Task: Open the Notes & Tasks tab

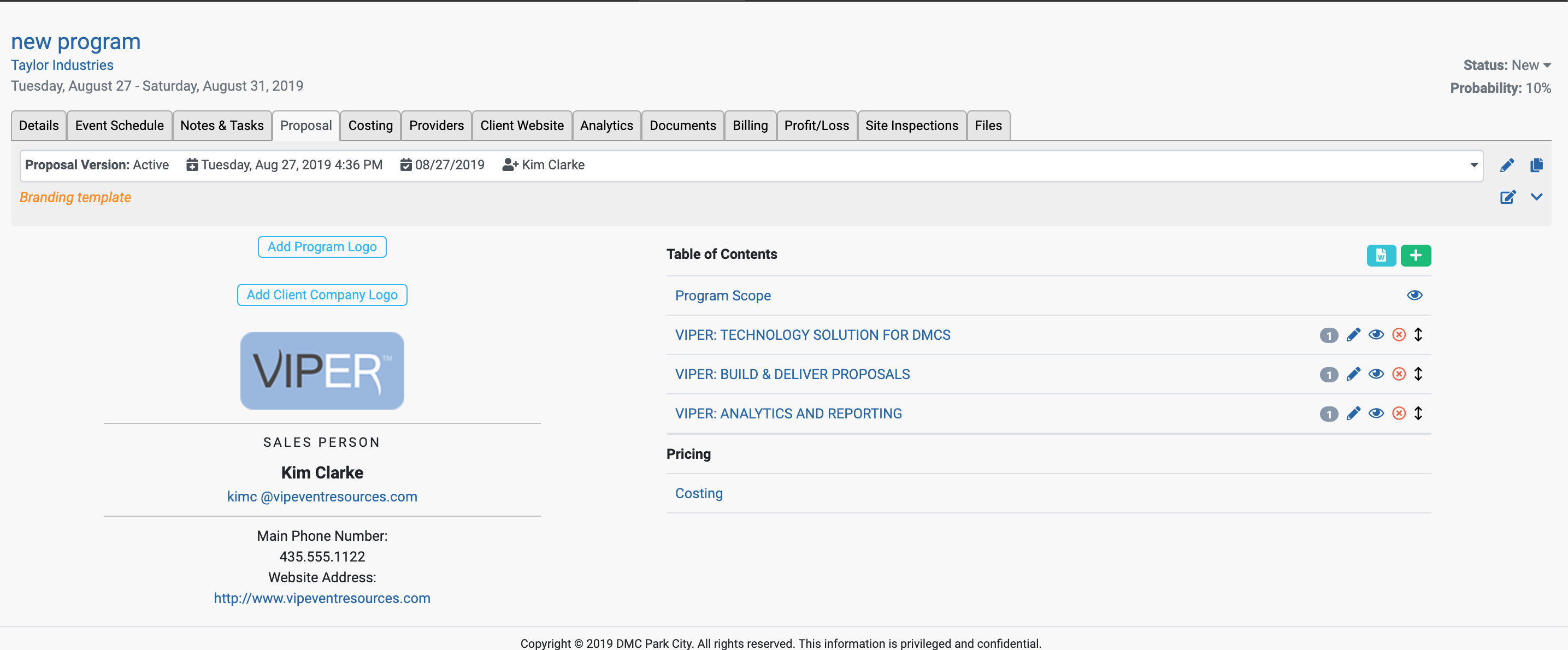Action: (222, 126)
